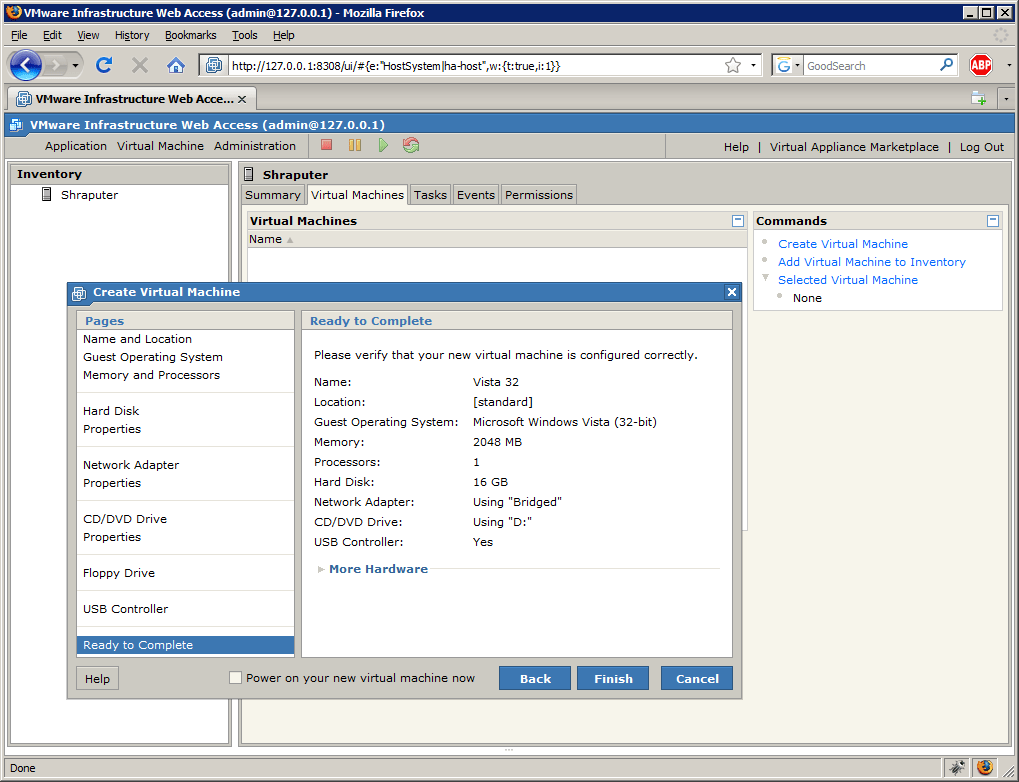Open the Firefox Tools menu
Viewport: 1019px width, 782px height.
(x=244, y=35)
